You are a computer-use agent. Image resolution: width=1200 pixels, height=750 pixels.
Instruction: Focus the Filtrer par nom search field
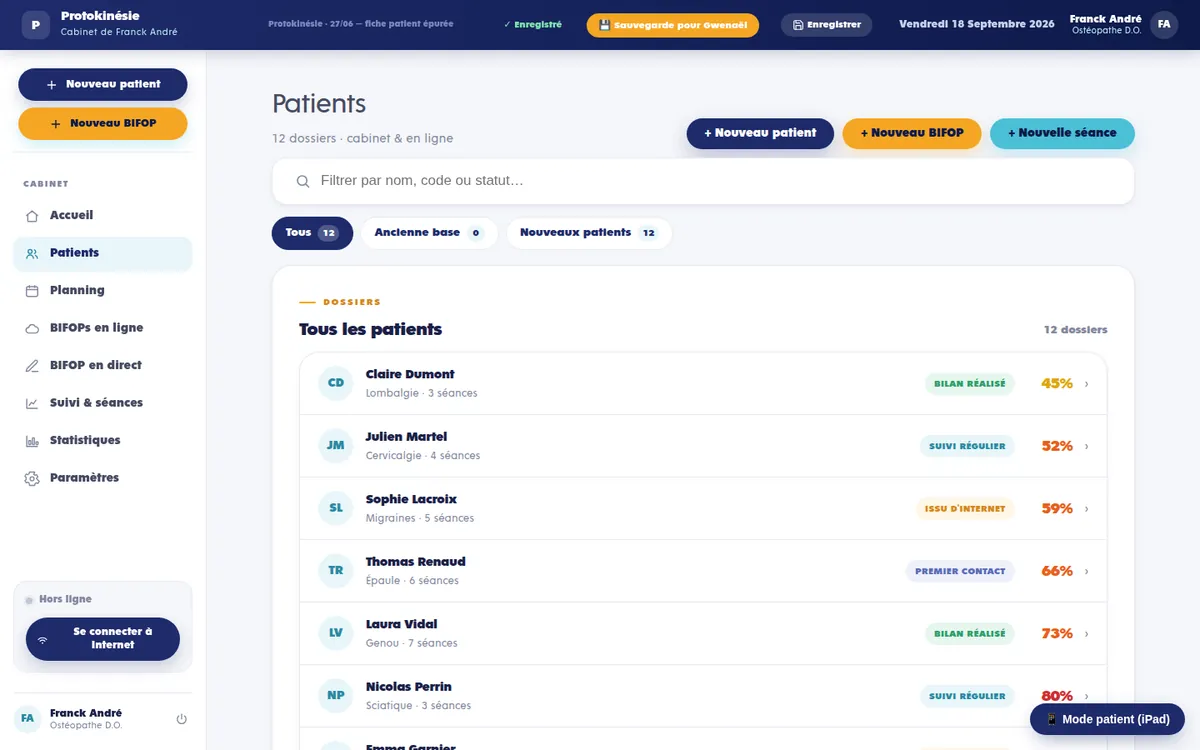(703, 181)
